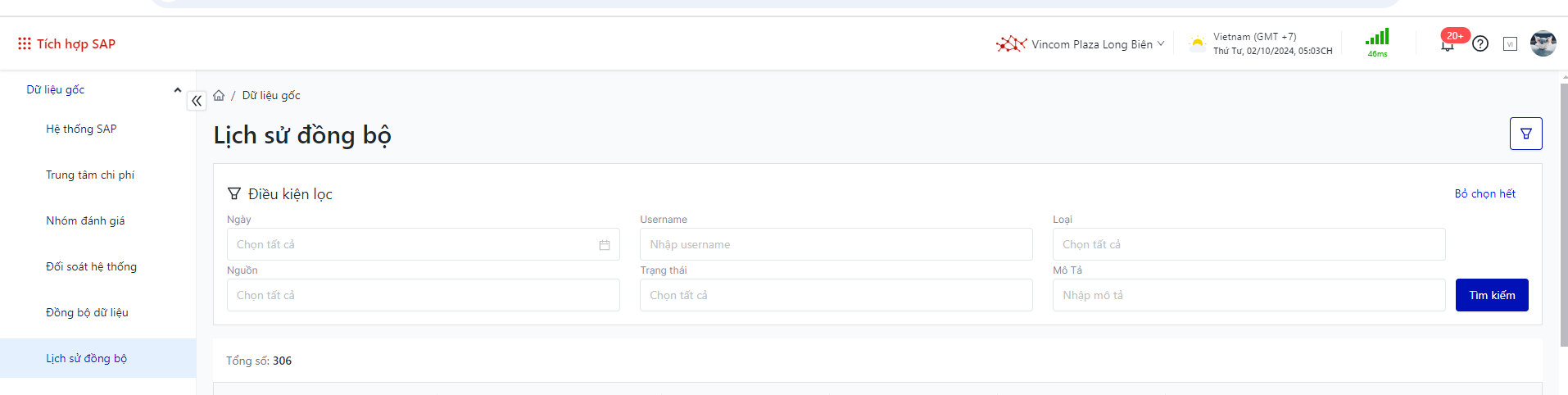Open the user avatar menu

1543,43
